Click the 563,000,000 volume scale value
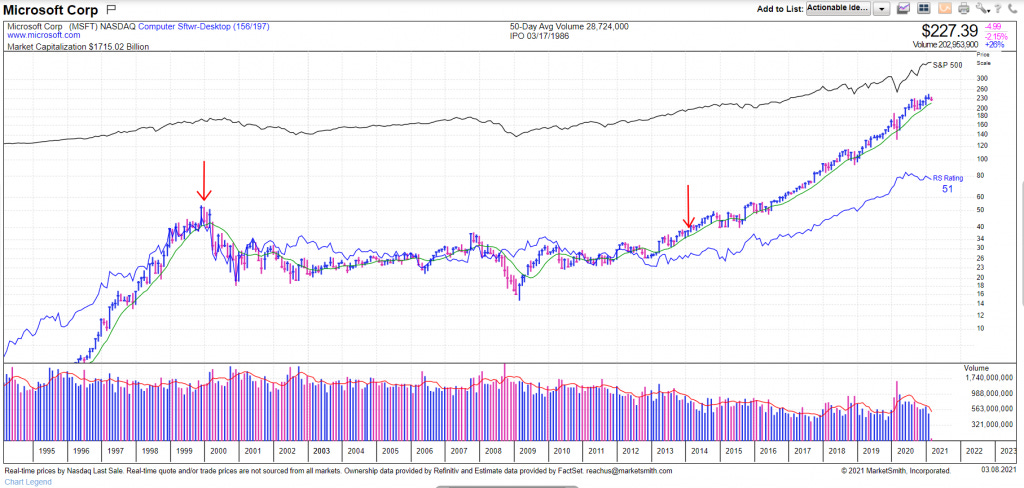Screen dimensions: 1024x488 click(991, 409)
